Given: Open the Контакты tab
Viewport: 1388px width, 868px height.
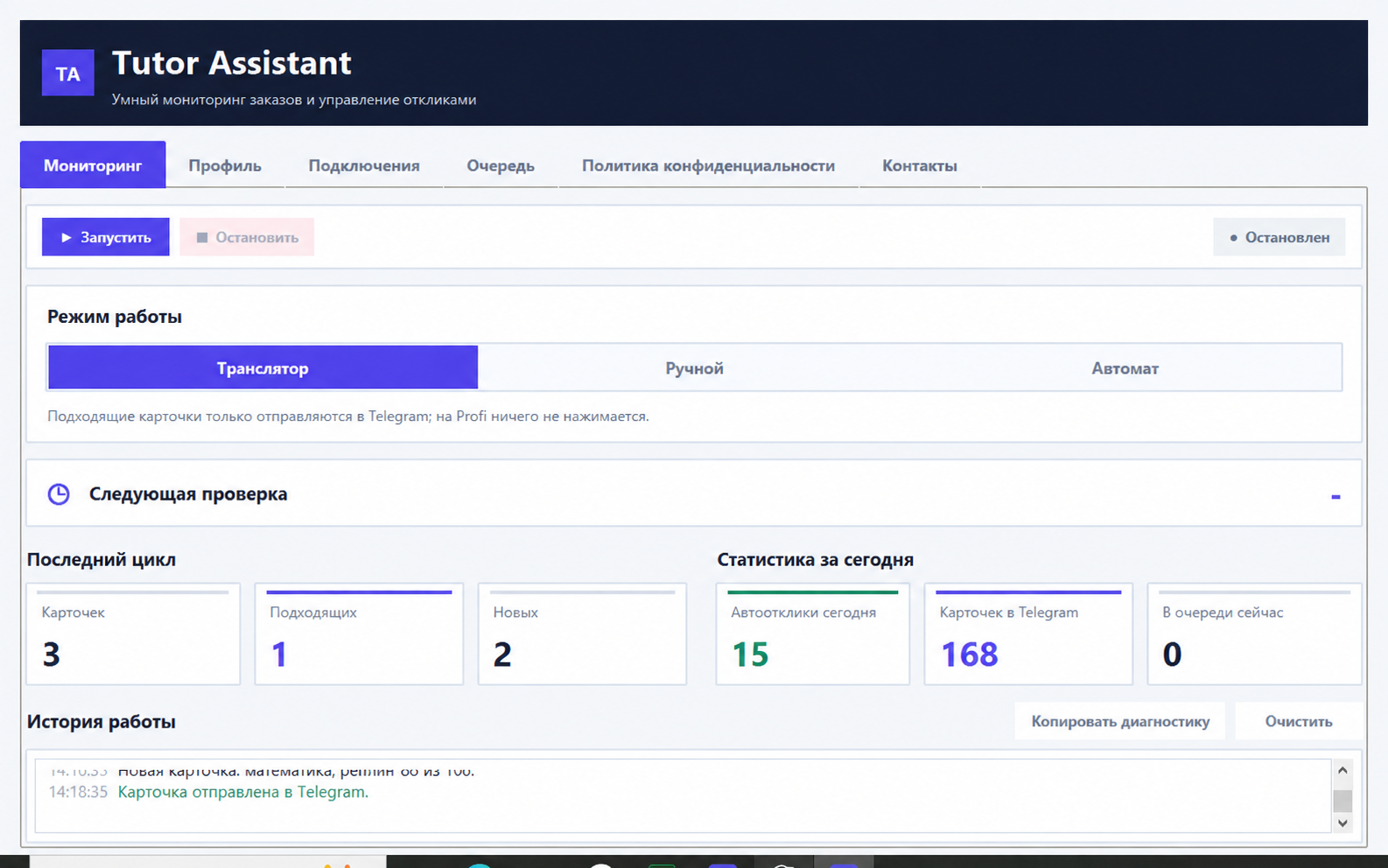Looking at the screenshot, I should click(920, 165).
